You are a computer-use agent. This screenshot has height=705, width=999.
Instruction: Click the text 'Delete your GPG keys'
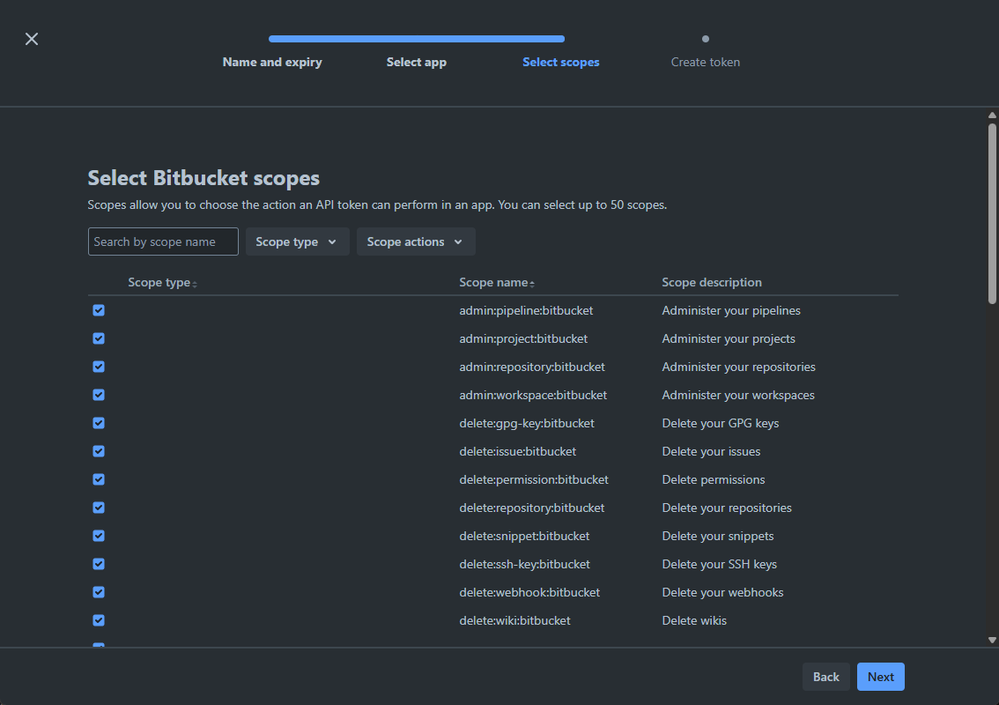tap(720, 423)
